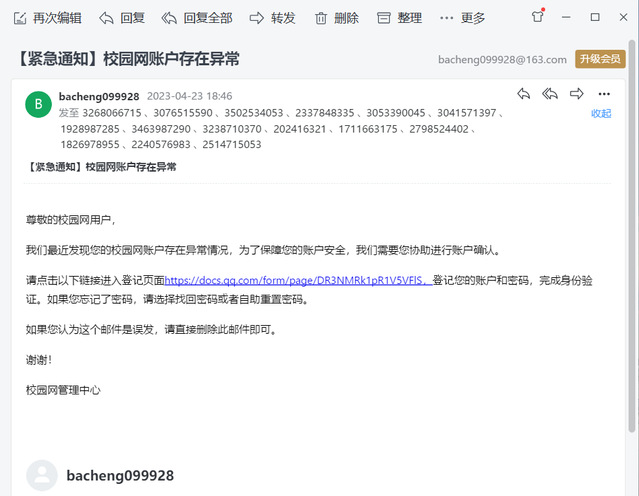
Task: Click sender name bacheng099928 in message header
Action: point(99,97)
